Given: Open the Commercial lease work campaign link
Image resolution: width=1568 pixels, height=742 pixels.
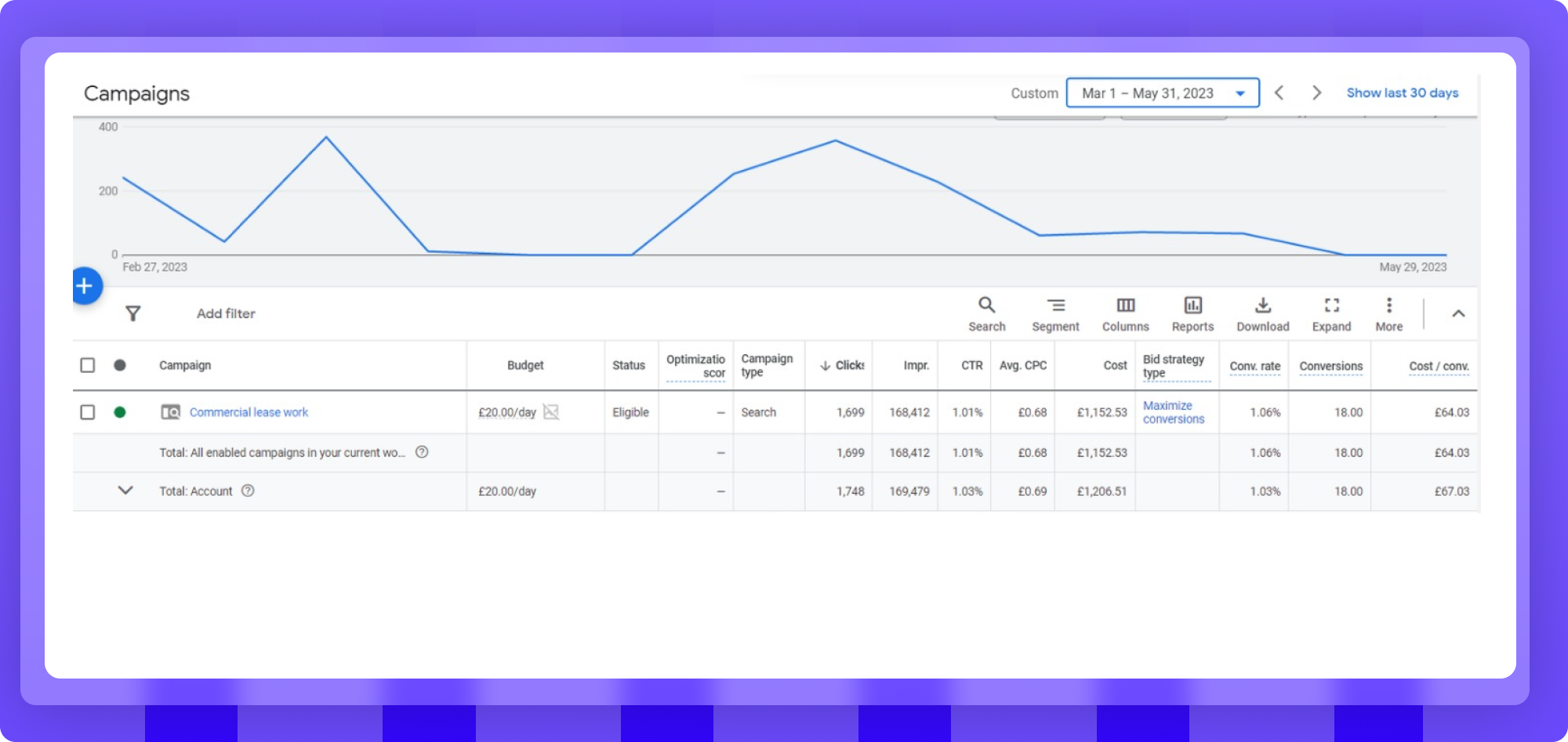Looking at the screenshot, I should coord(249,412).
